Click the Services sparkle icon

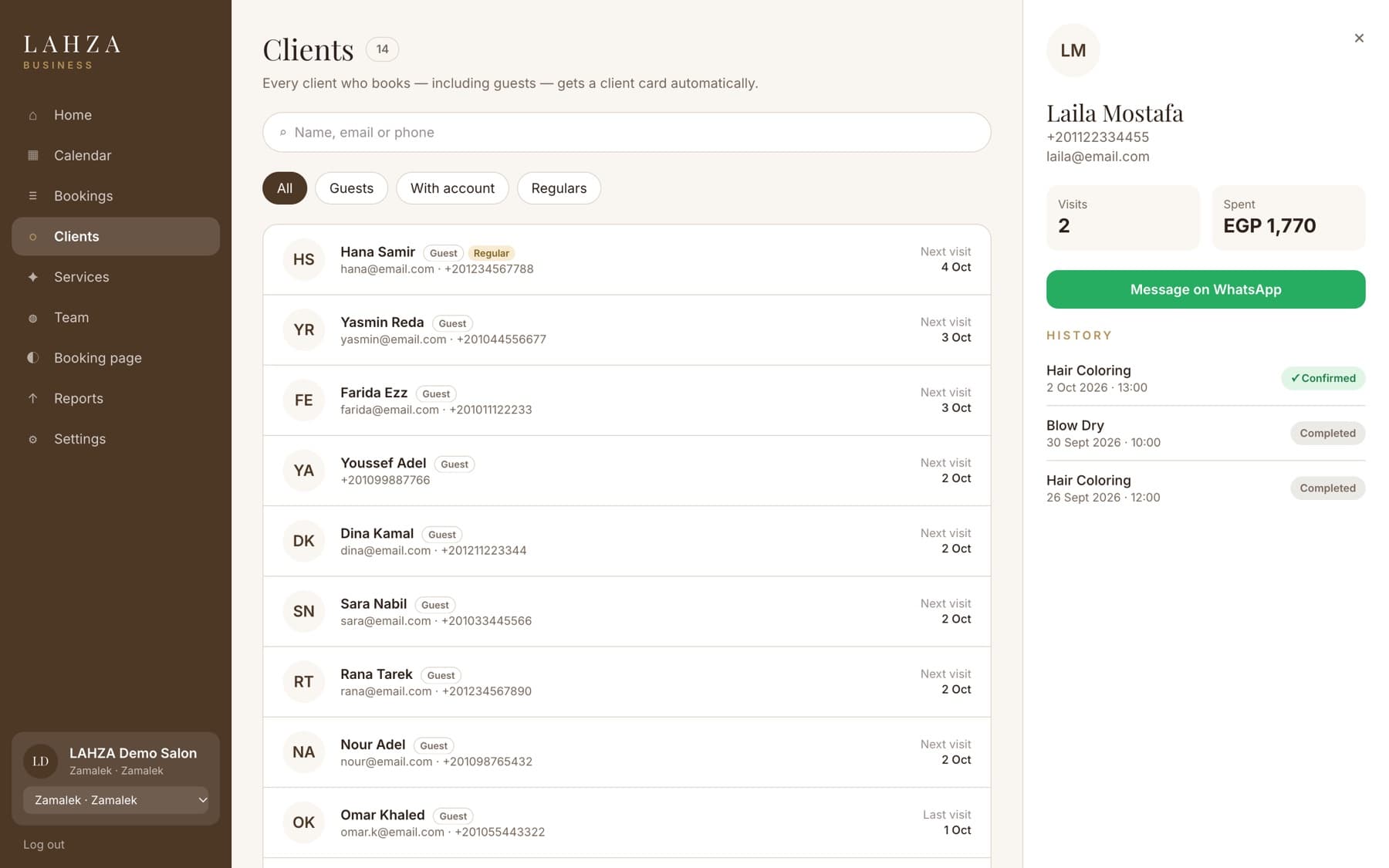click(32, 277)
